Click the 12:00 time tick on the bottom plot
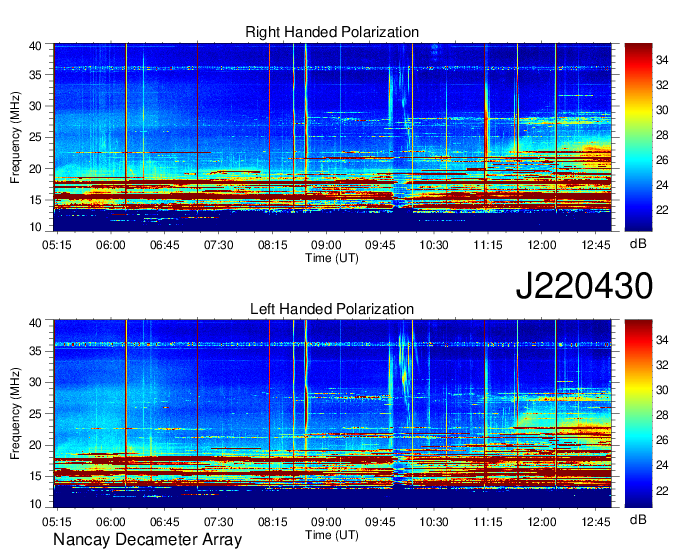Image resolution: width=680 pixels, height=552 pixels. tap(542, 522)
